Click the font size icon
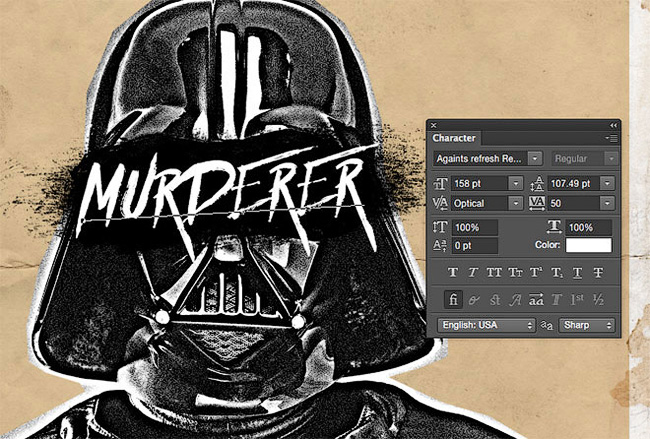The height and width of the screenshot is (439, 650). [x=440, y=183]
